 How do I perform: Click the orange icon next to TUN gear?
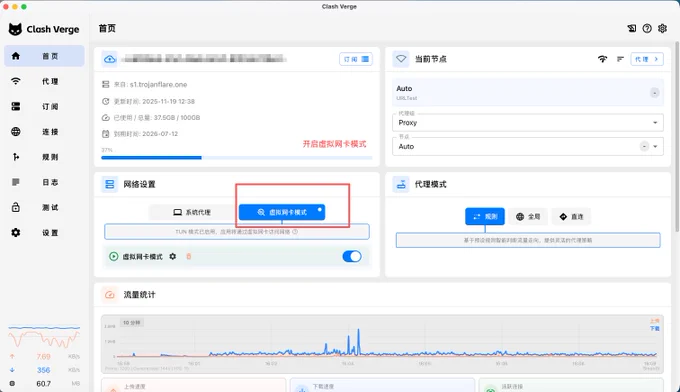[188, 256]
